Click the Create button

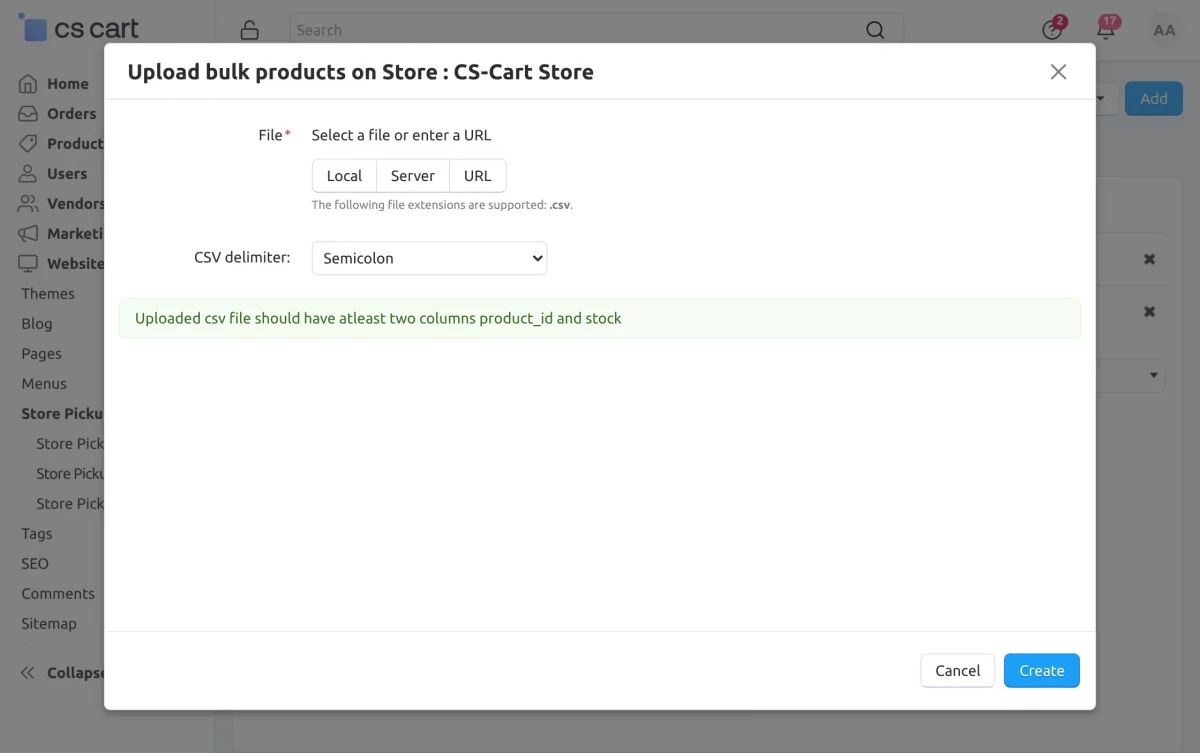[x=1042, y=671]
